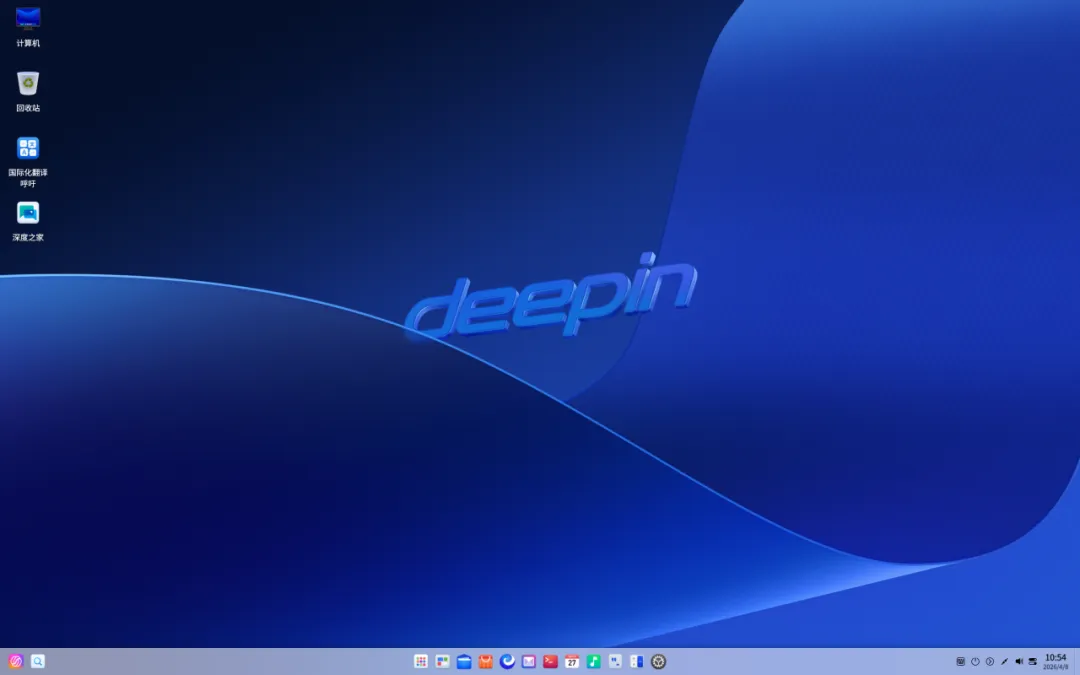Image resolution: width=1080 pixels, height=675 pixels.
Task: Launch the blue swirl browser from dock
Action: pyautogui.click(x=507, y=661)
